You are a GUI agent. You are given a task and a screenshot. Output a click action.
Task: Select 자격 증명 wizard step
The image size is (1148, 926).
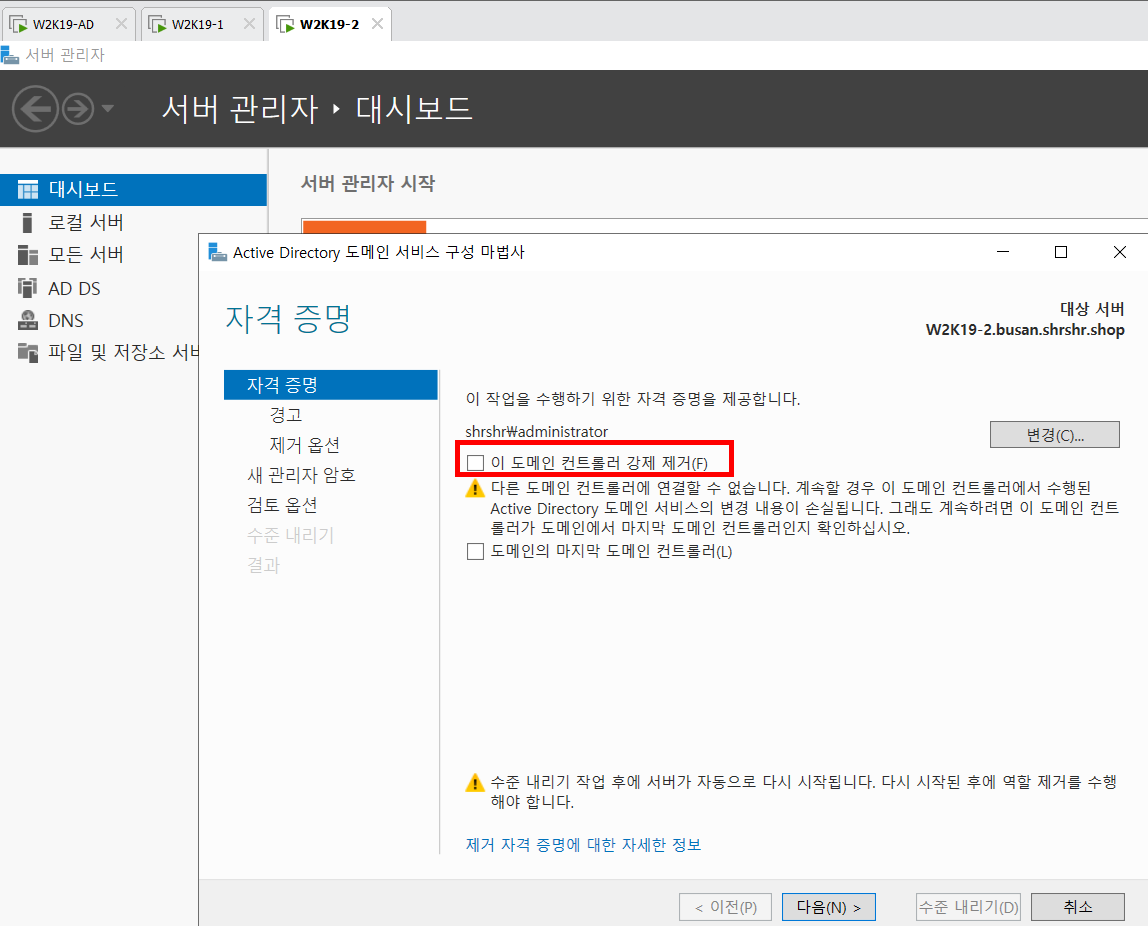point(331,385)
